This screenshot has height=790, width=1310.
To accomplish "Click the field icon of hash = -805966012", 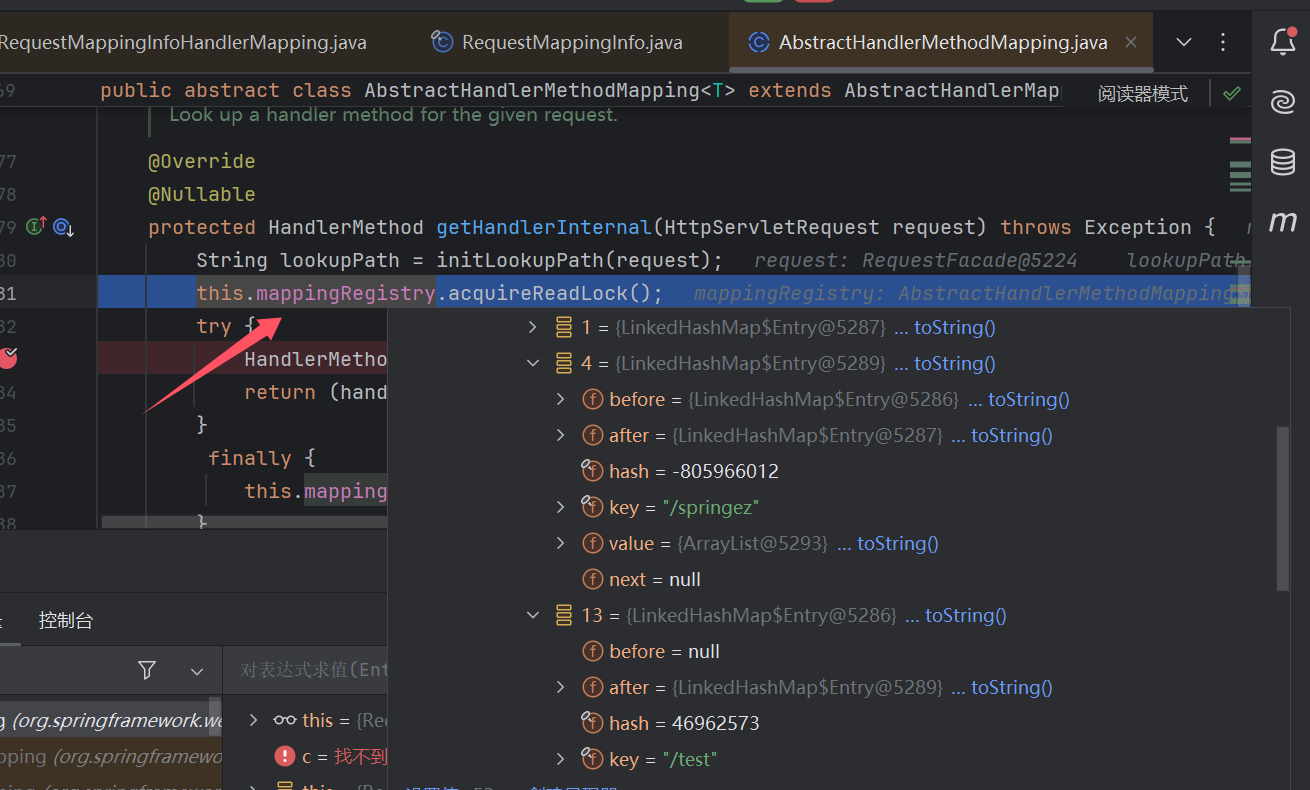I will [x=592, y=470].
